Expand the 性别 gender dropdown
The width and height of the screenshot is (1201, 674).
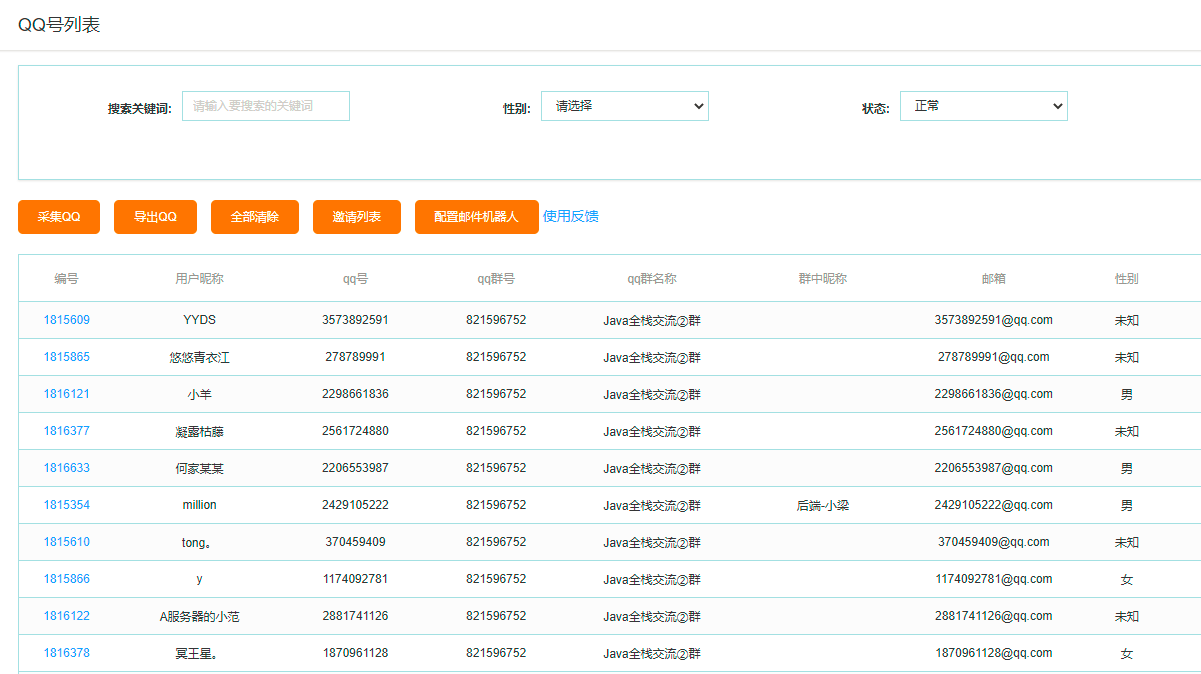[624, 106]
